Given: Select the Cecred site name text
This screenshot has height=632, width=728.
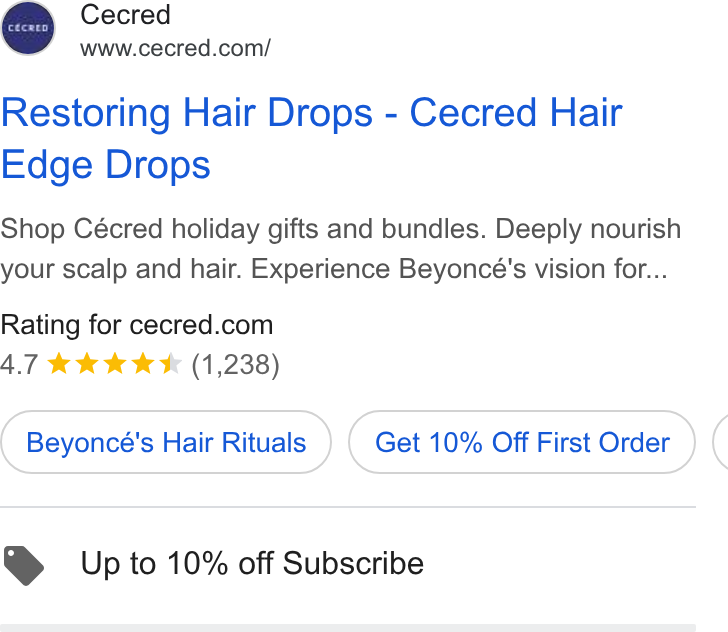Looking at the screenshot, I should coord(125,15).
